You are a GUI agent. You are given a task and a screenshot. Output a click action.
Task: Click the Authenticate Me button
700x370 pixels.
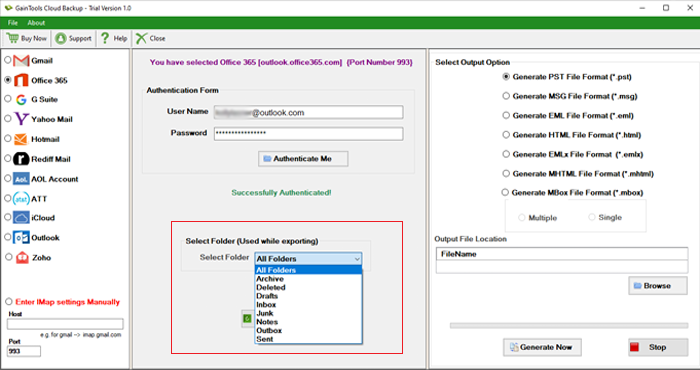[303, 159]
